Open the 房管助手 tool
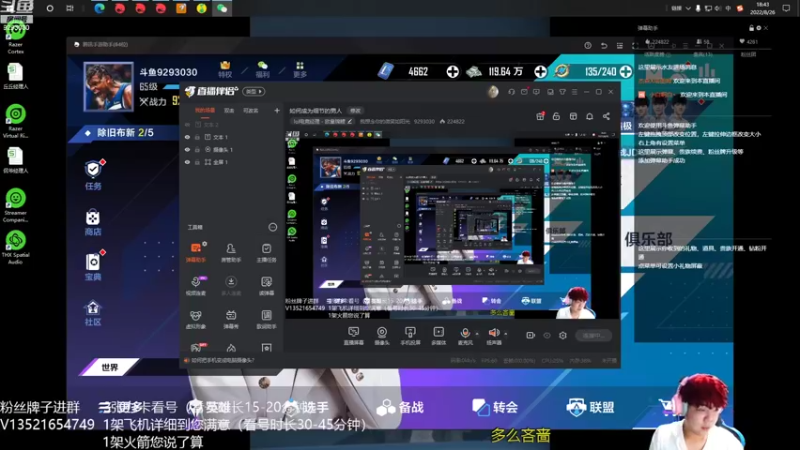 (x=231, y=252)
